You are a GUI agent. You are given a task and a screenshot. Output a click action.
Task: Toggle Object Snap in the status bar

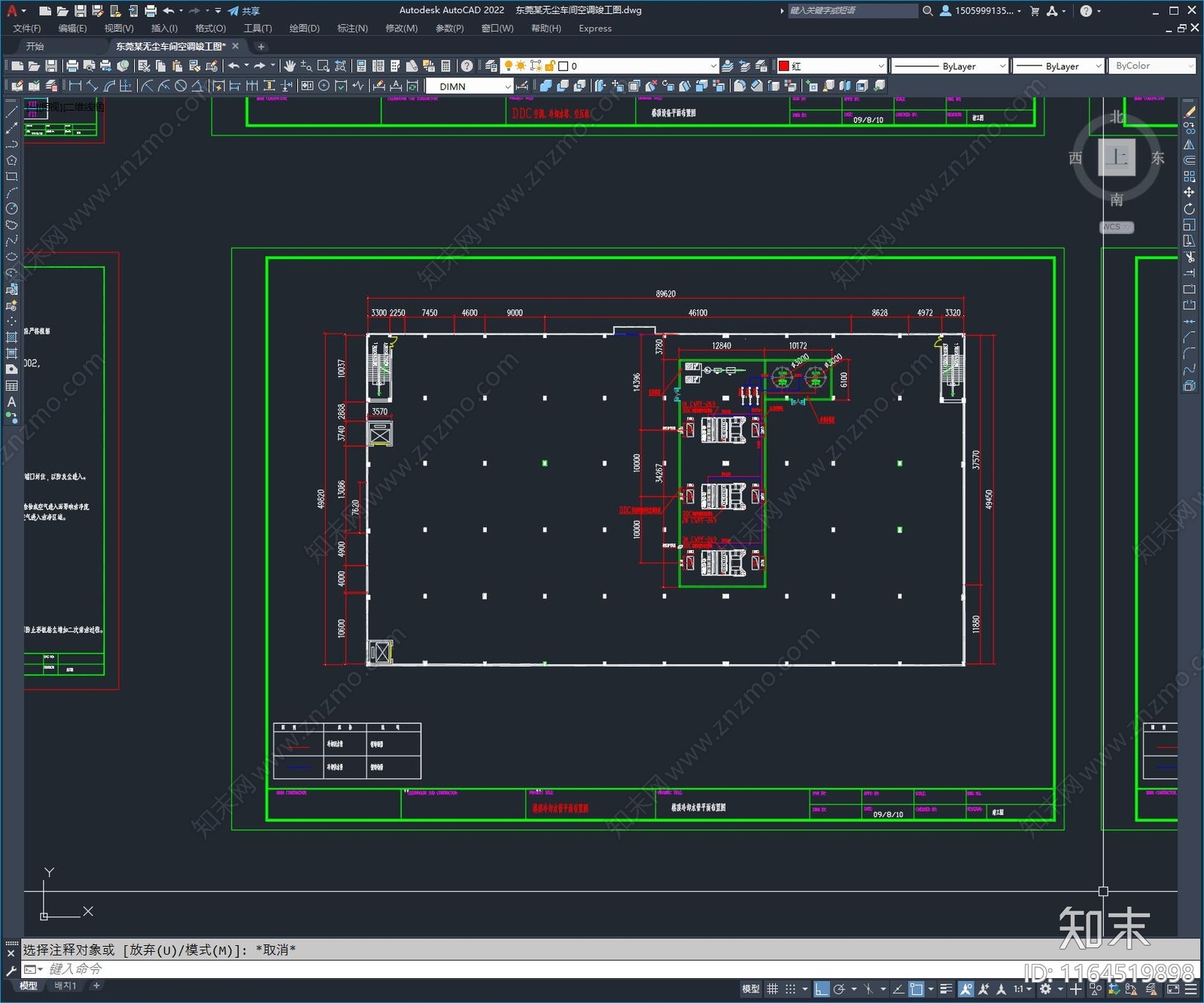pyautogui.click(x=917, y=989)
